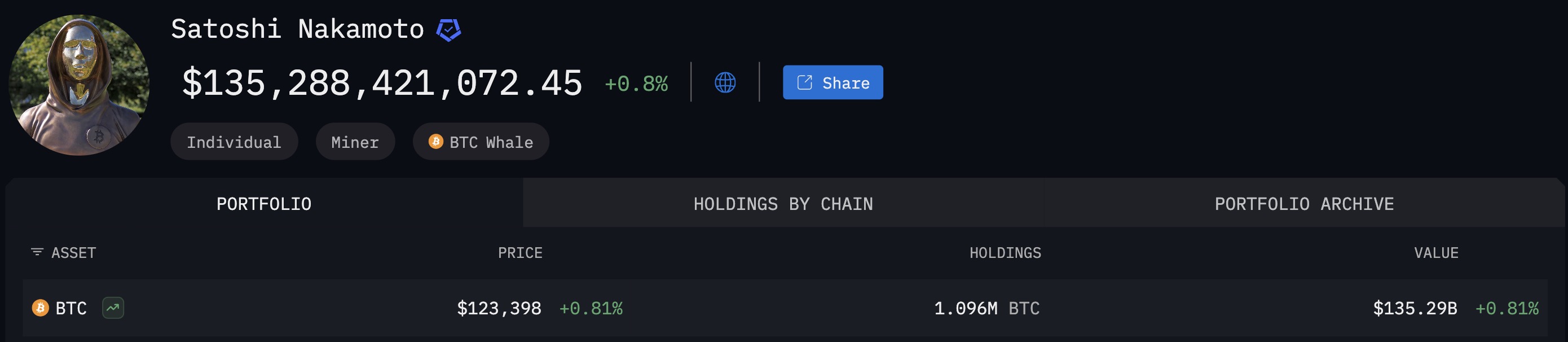Switch to the Portfolio tab

[x=263, y=203]
